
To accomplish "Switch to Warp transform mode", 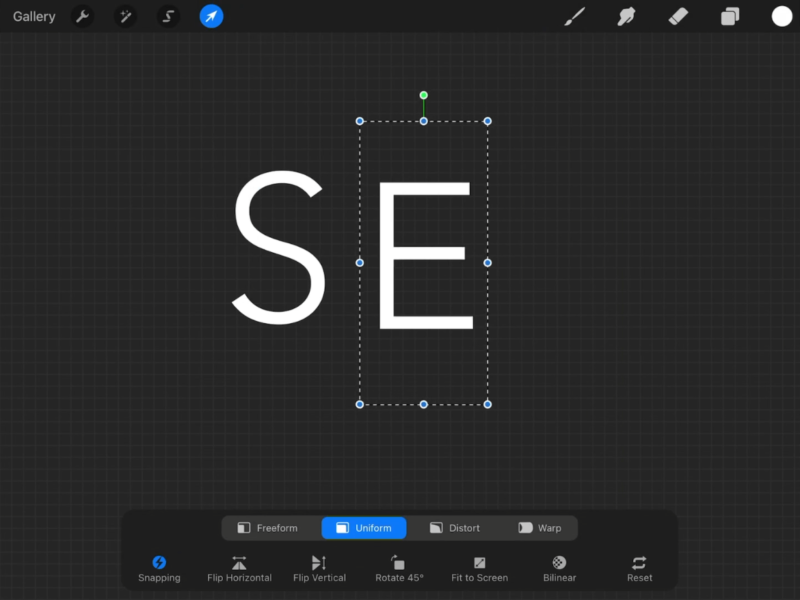I will 540,527.
